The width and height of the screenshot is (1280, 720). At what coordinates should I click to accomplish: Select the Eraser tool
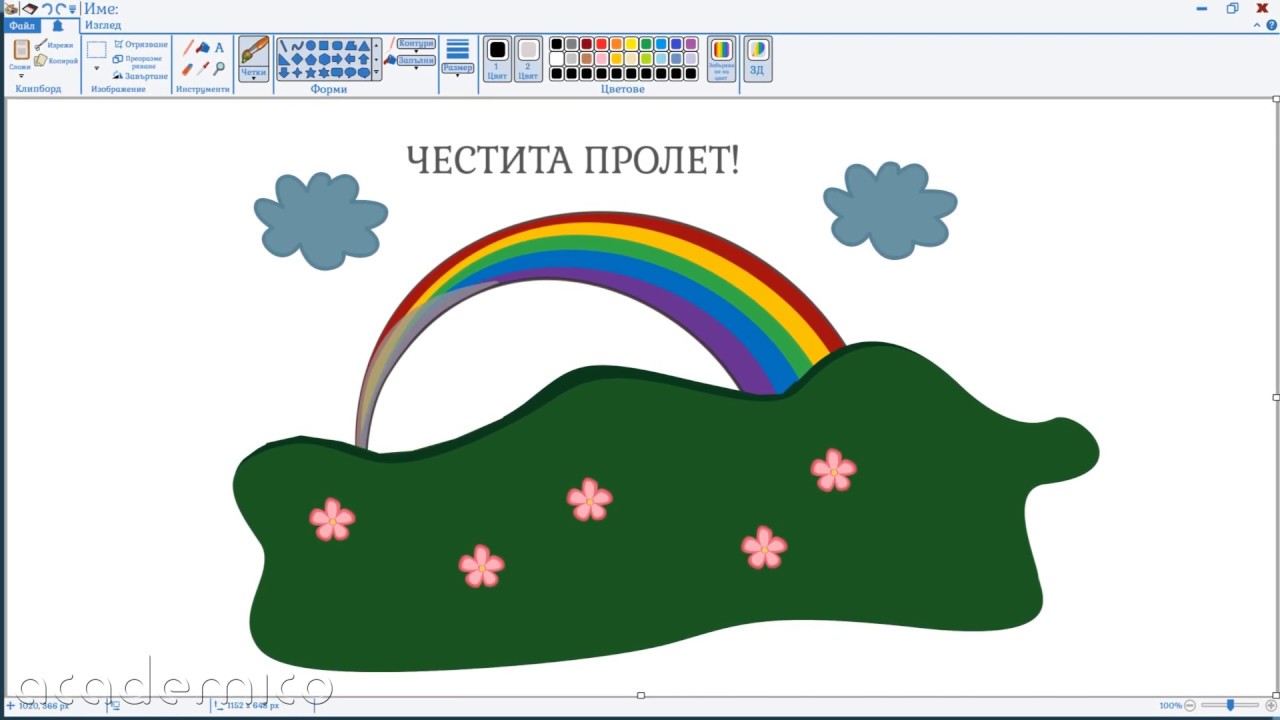[188, 69]
